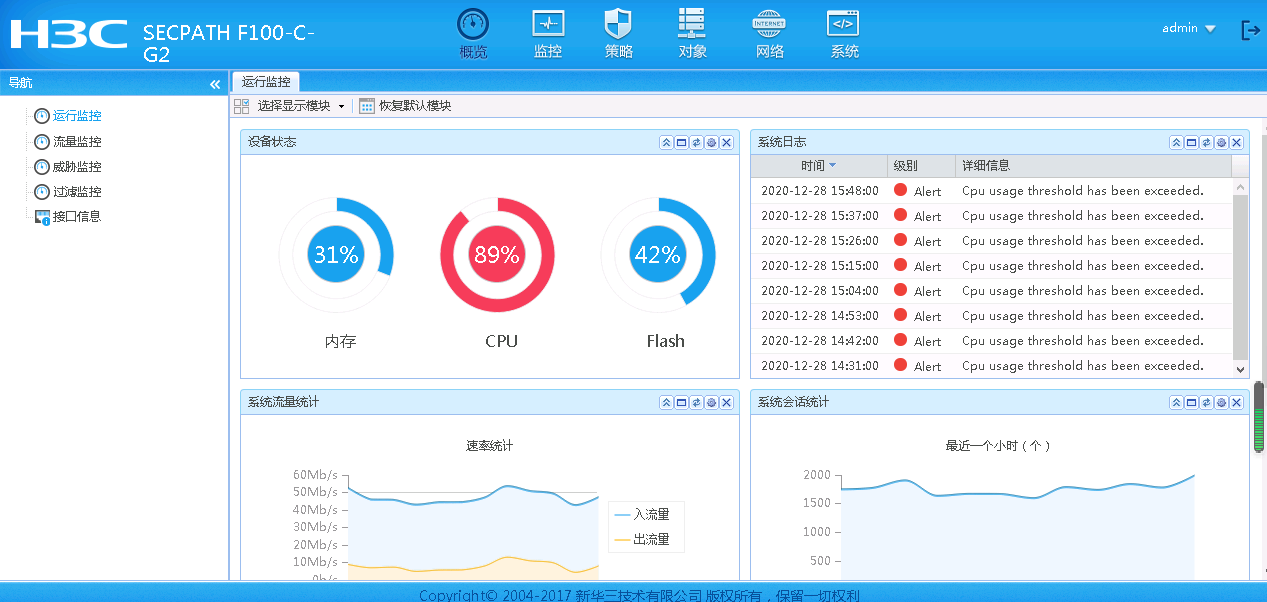Viewport: 1267px width, 602px height.
Task: Select log entry at 2020-12-28 15:37:00
Action: 992,216
